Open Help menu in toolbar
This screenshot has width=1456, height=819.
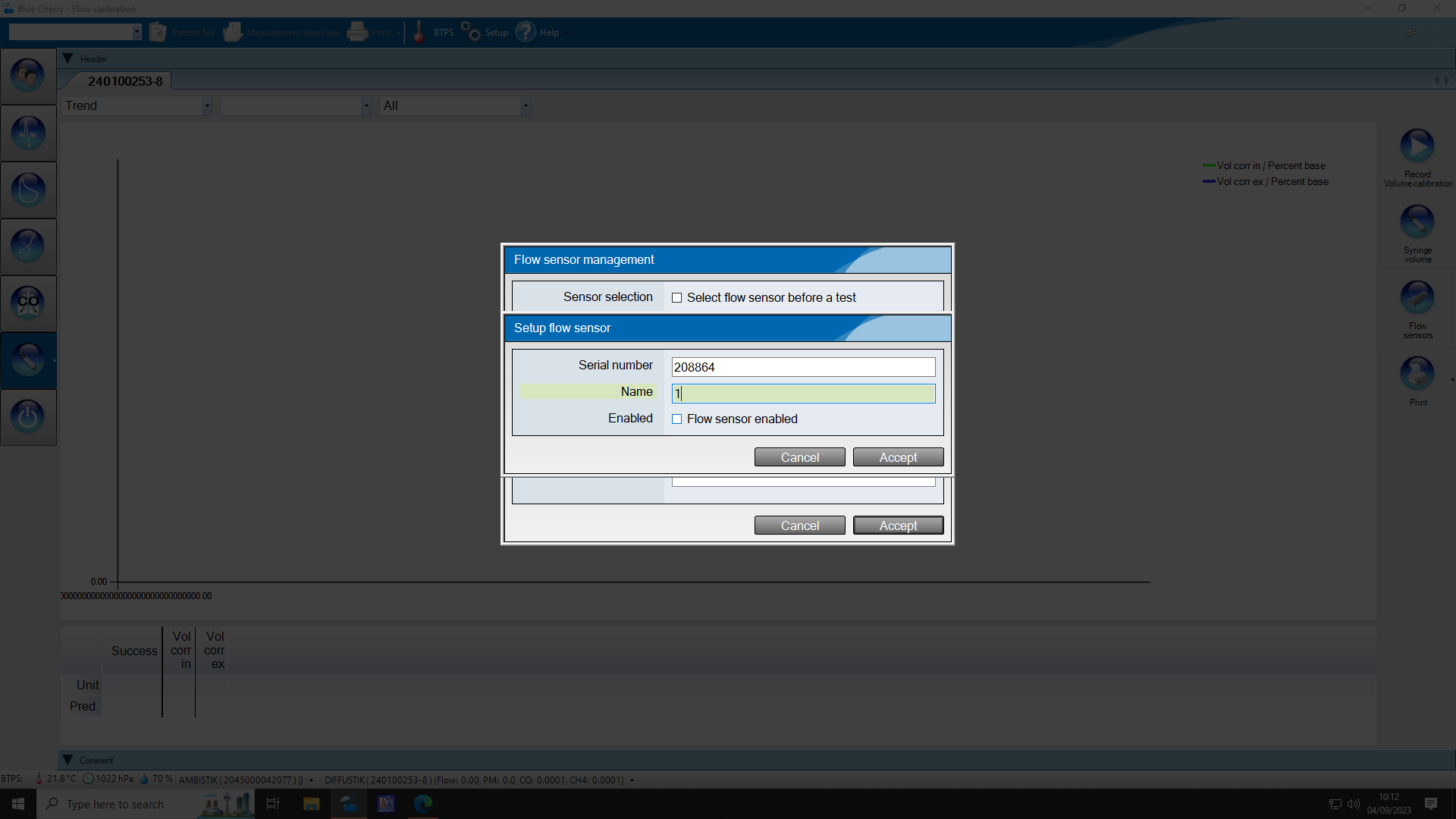point(526,33)
